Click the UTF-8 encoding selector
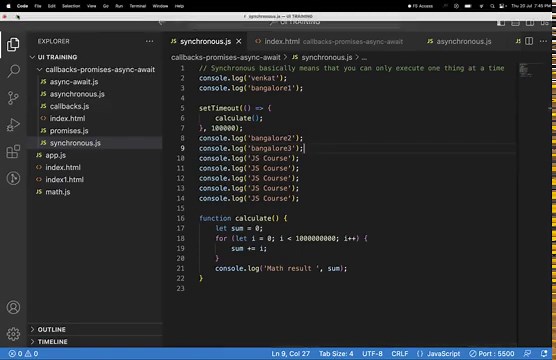 point(372,354)
